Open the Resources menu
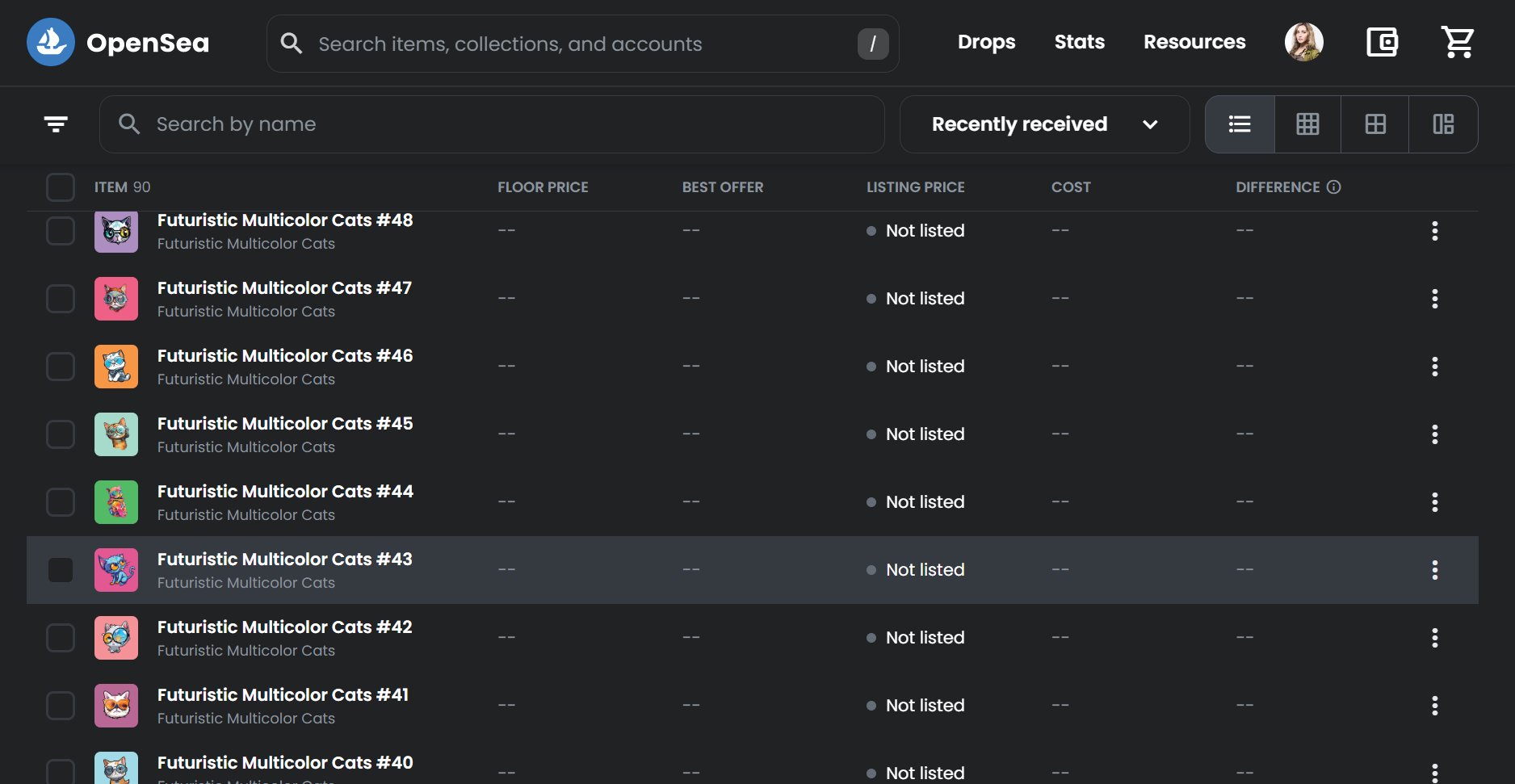This screenshot has width=1515, height=784. [x=1194, y=42]
